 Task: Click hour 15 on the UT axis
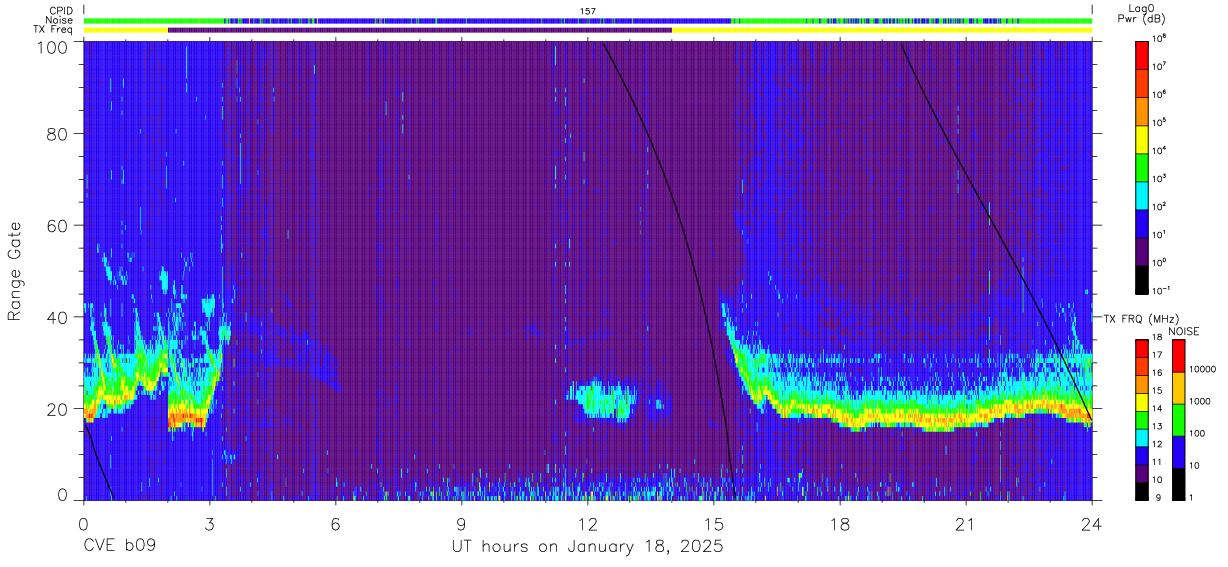click(714, 523)
